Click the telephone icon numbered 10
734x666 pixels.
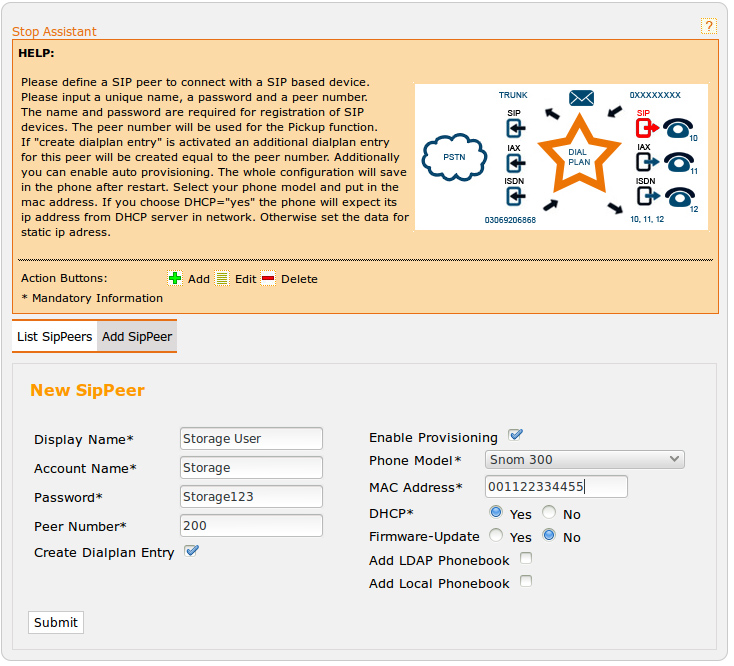coord(677,128)
